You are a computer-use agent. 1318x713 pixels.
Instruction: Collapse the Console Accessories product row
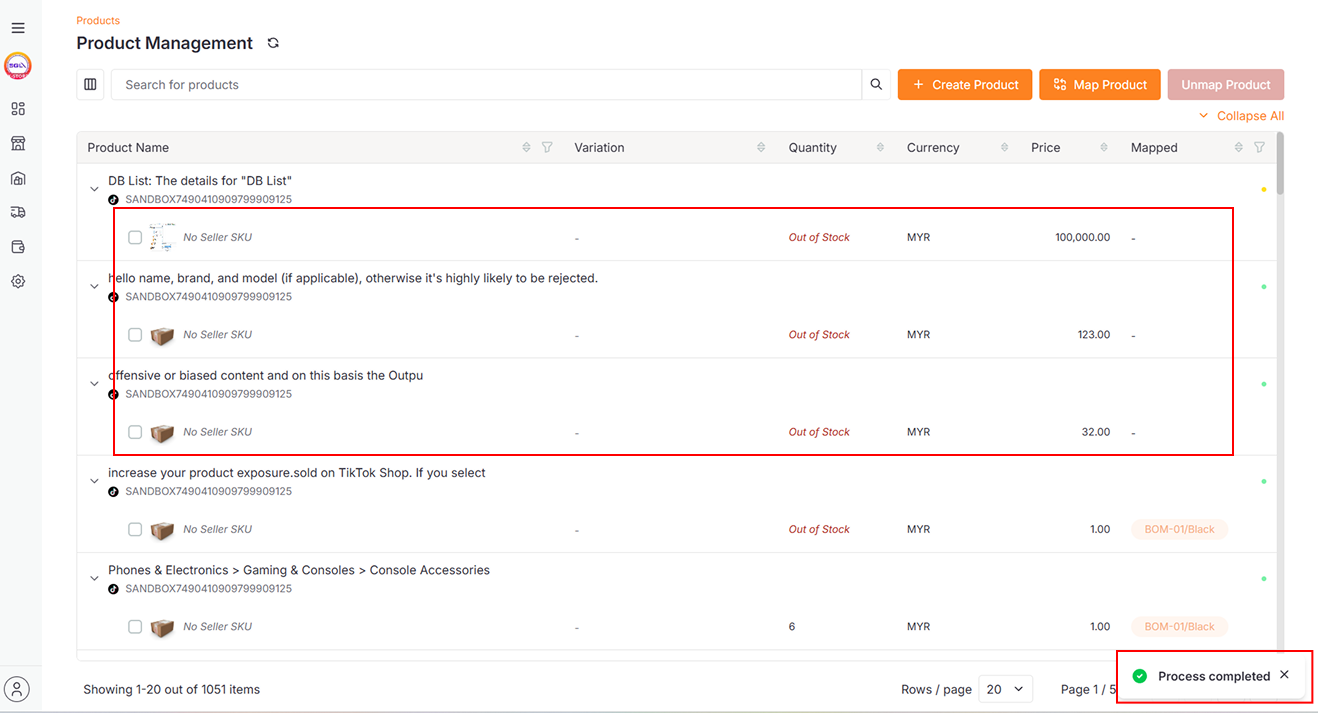(95, 578)
